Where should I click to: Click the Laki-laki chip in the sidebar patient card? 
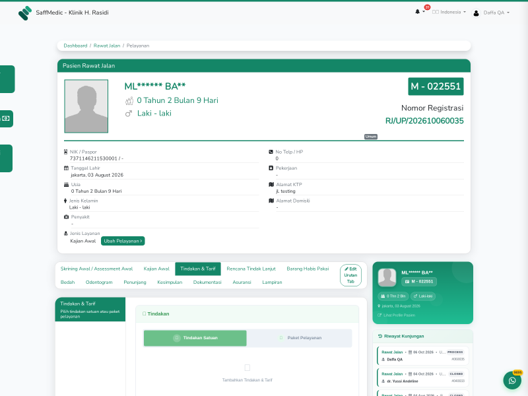423,296
